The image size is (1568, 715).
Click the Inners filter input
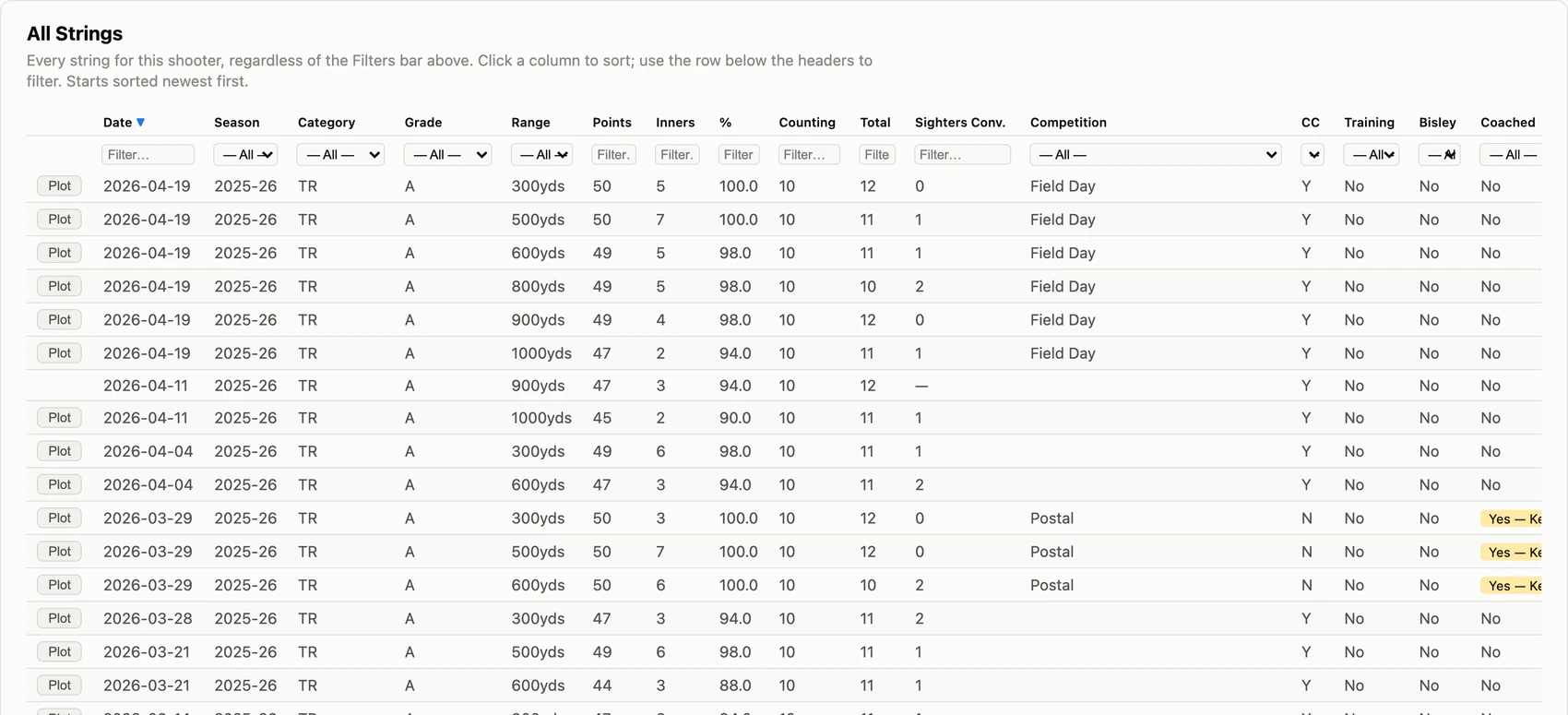(677, 155)
